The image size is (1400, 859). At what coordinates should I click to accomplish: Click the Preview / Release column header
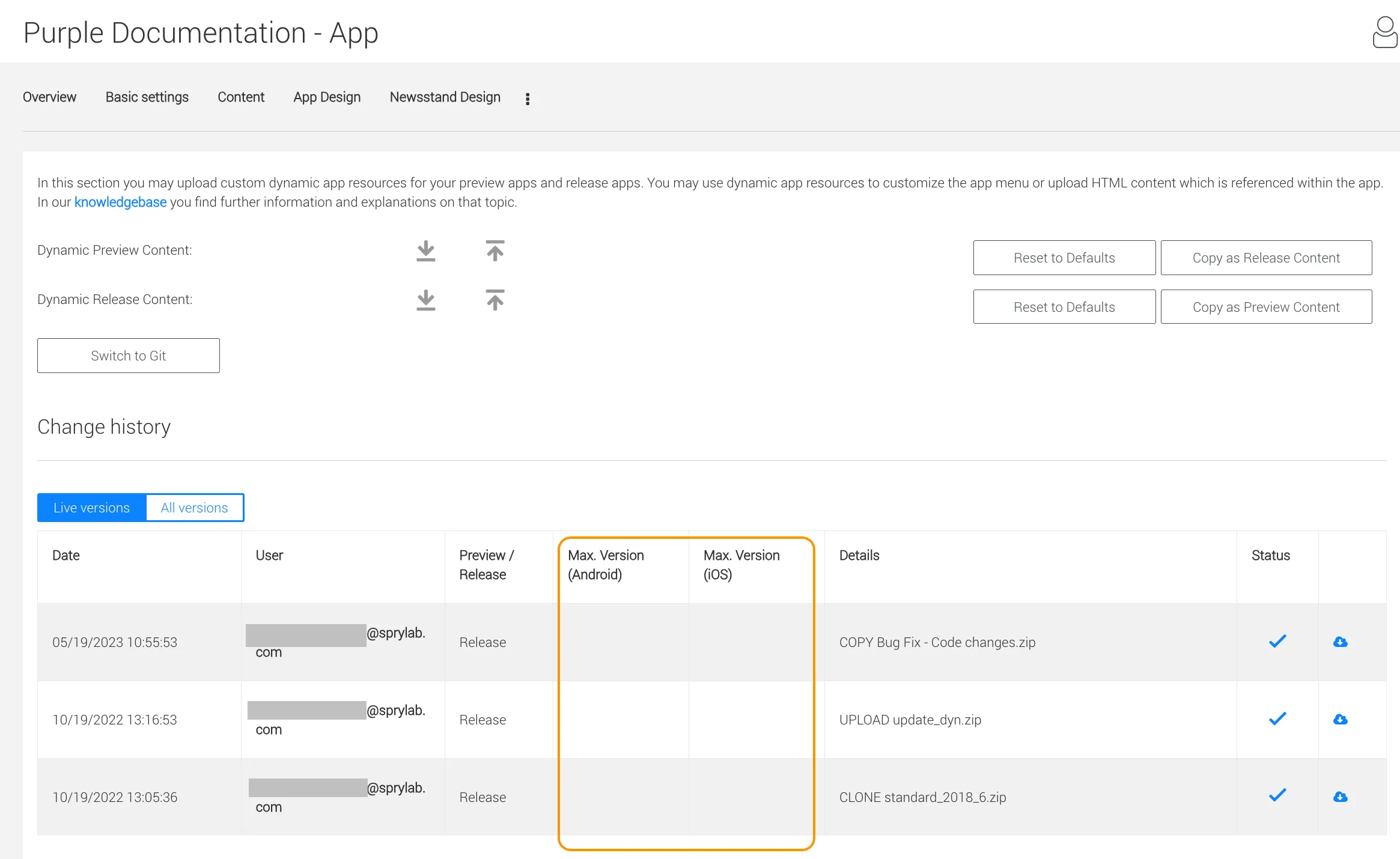click(x=487, y=565)
